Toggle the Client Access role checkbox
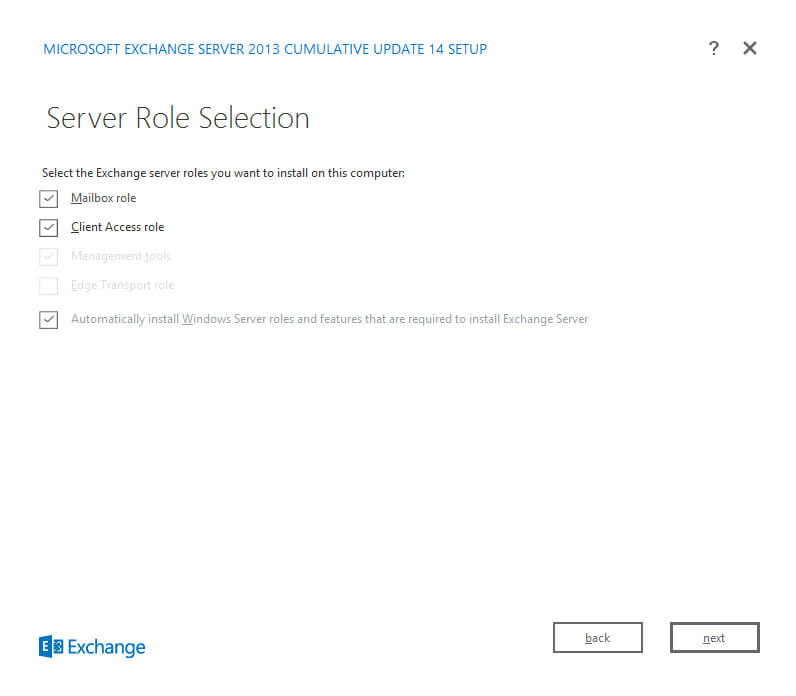The width and height of the screenshot is (796, 696). [x=49, y=227]
